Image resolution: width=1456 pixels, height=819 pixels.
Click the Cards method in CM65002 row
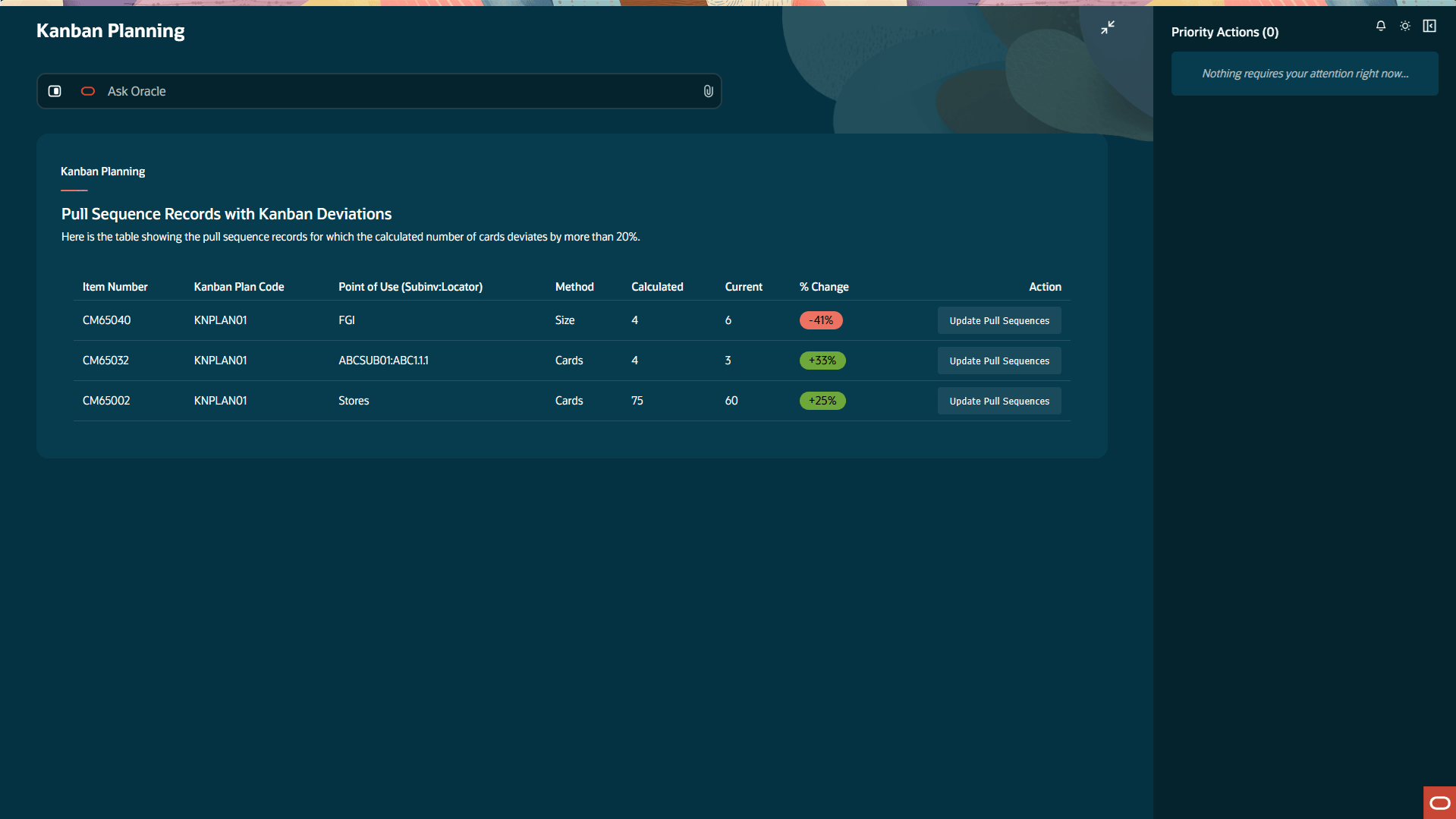(x=569, y=401)
